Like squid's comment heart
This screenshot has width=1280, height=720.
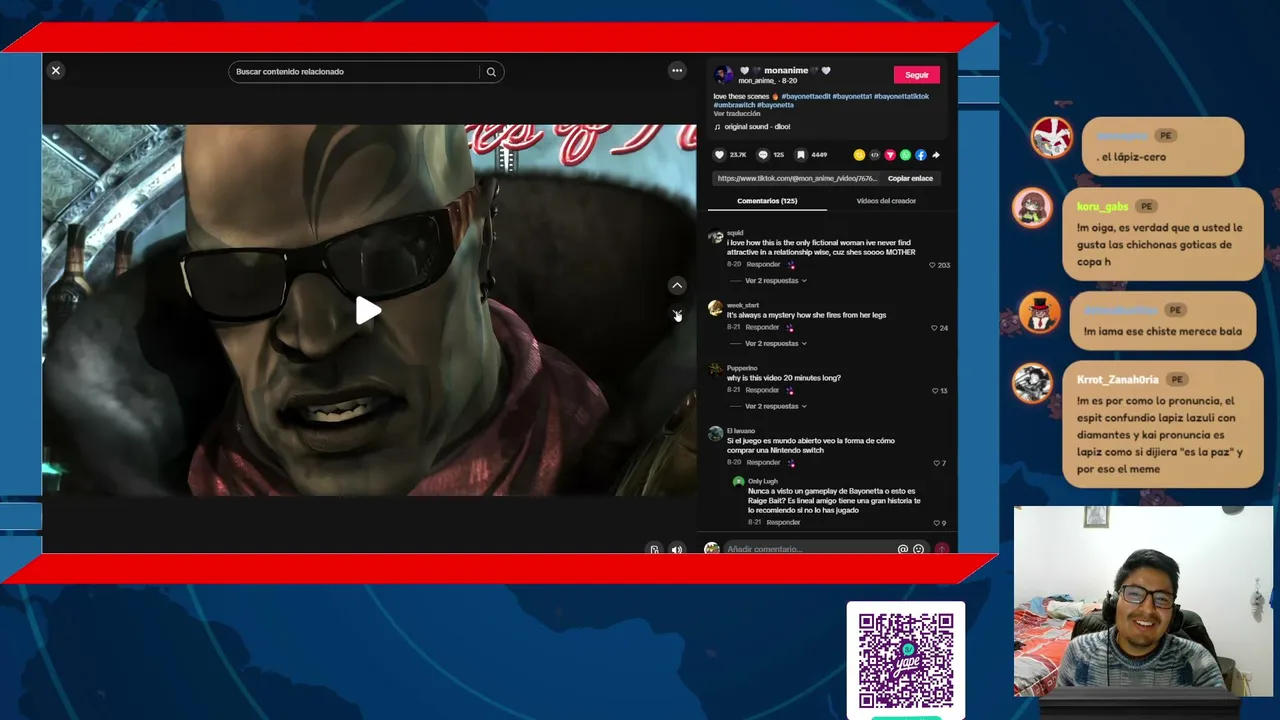pos(933,265)
